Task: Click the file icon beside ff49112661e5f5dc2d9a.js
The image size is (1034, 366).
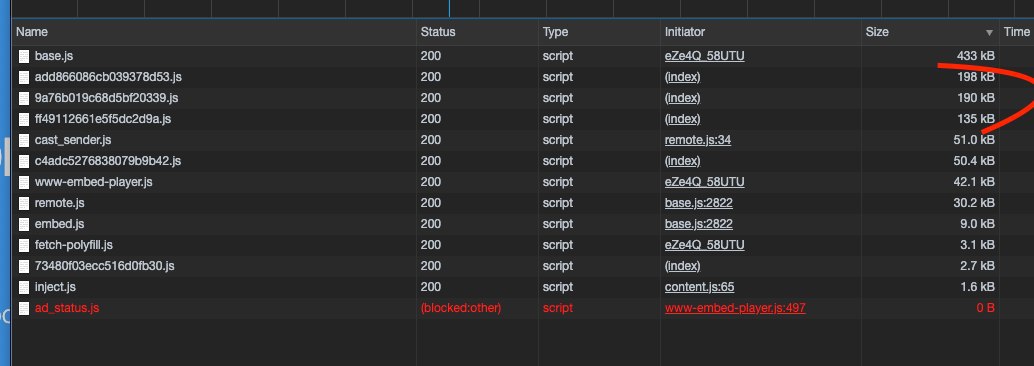Action: pos(24,120)
